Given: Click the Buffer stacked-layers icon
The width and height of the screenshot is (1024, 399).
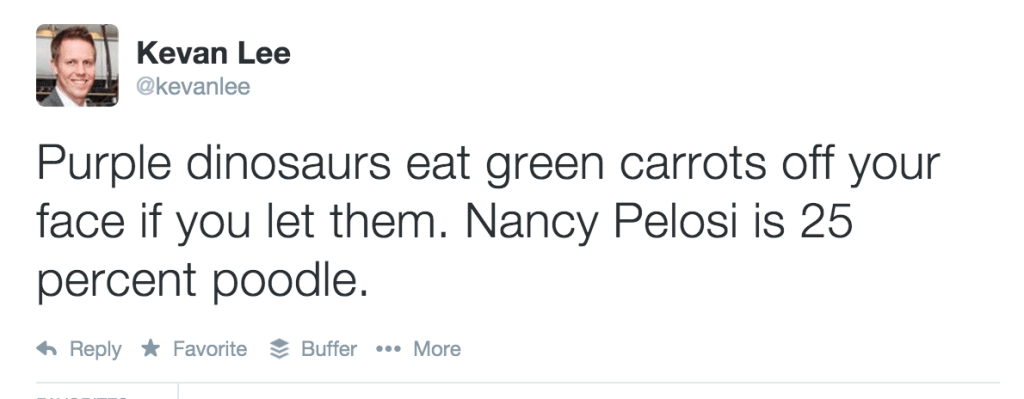Looking at the screenshot, I should pos(280,349).
